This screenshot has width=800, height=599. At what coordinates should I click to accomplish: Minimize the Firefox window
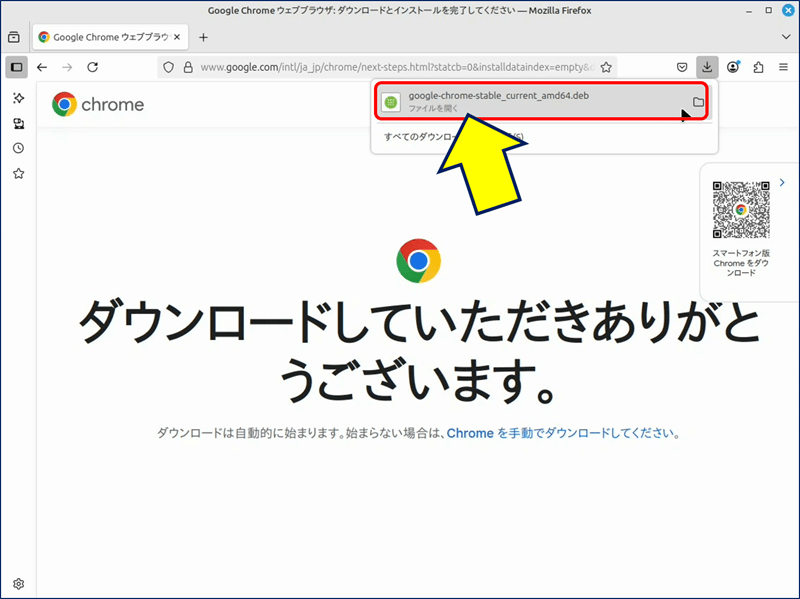tap(749, 11)
